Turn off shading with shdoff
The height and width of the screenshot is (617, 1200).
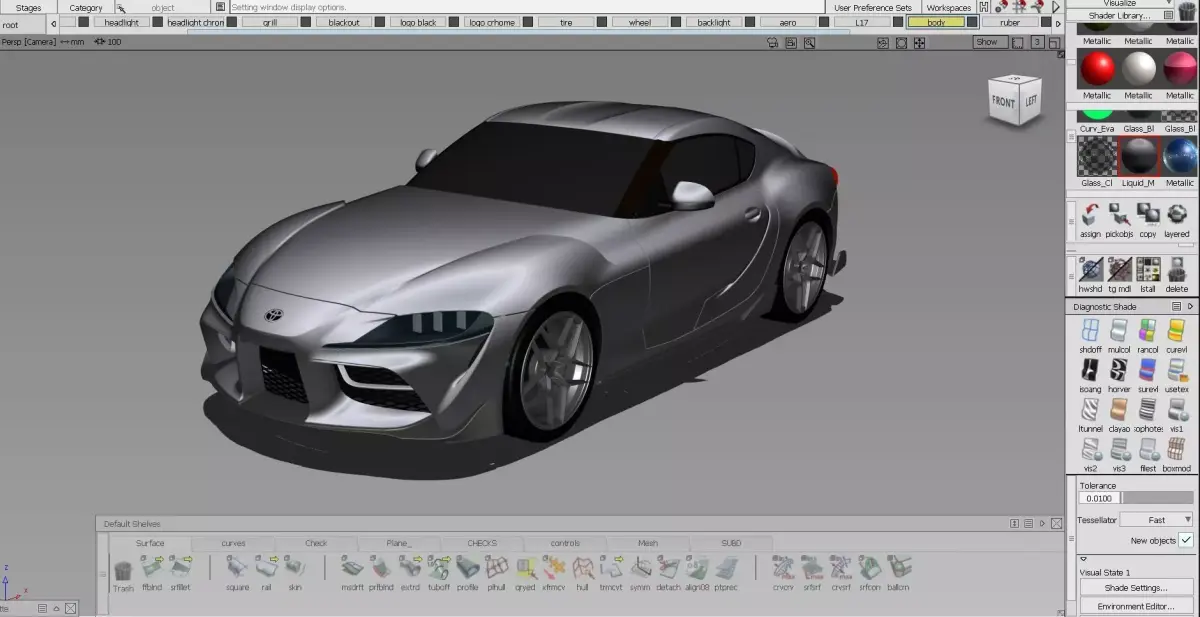[1090, 335]
